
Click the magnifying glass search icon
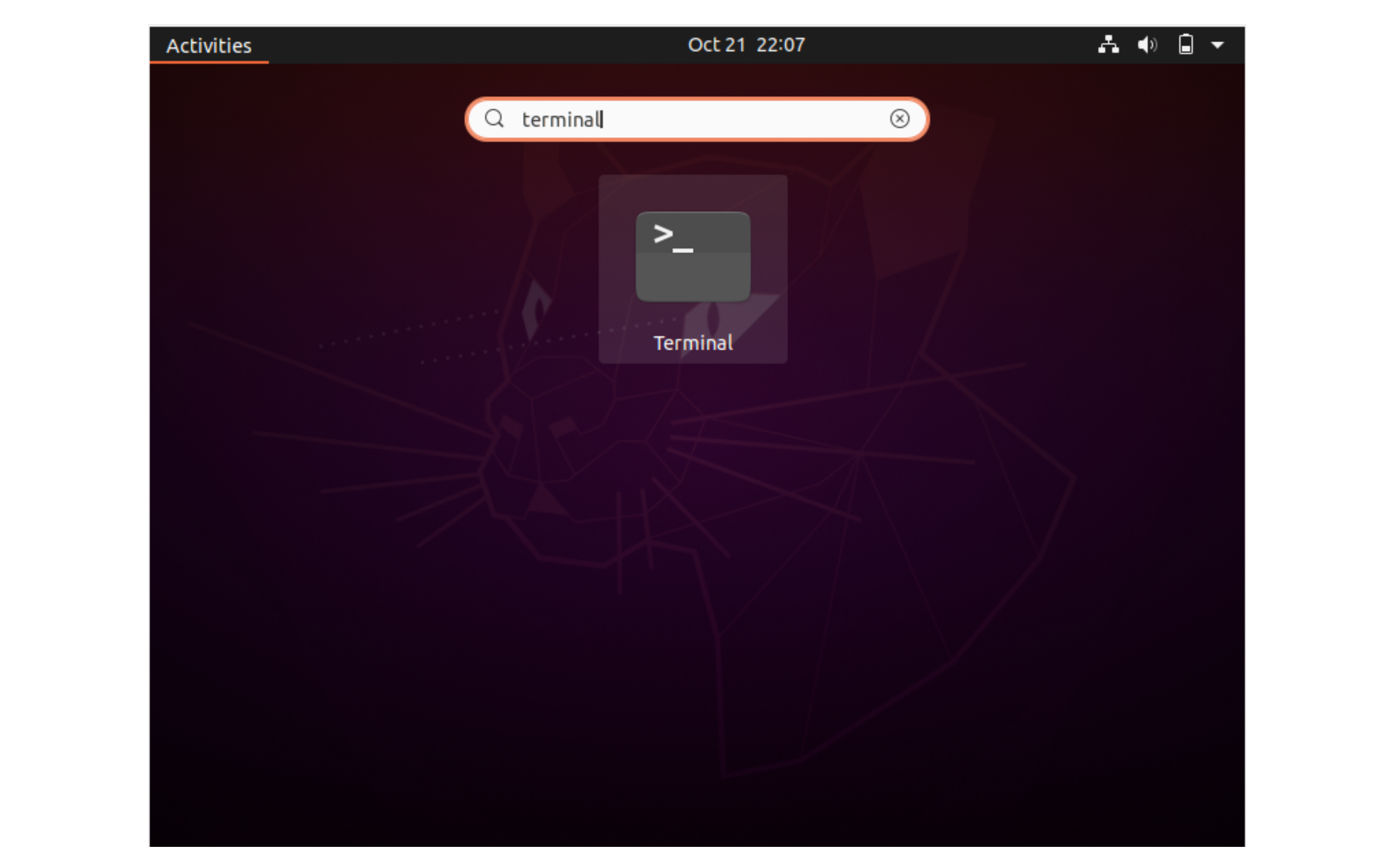click(494, 118)
